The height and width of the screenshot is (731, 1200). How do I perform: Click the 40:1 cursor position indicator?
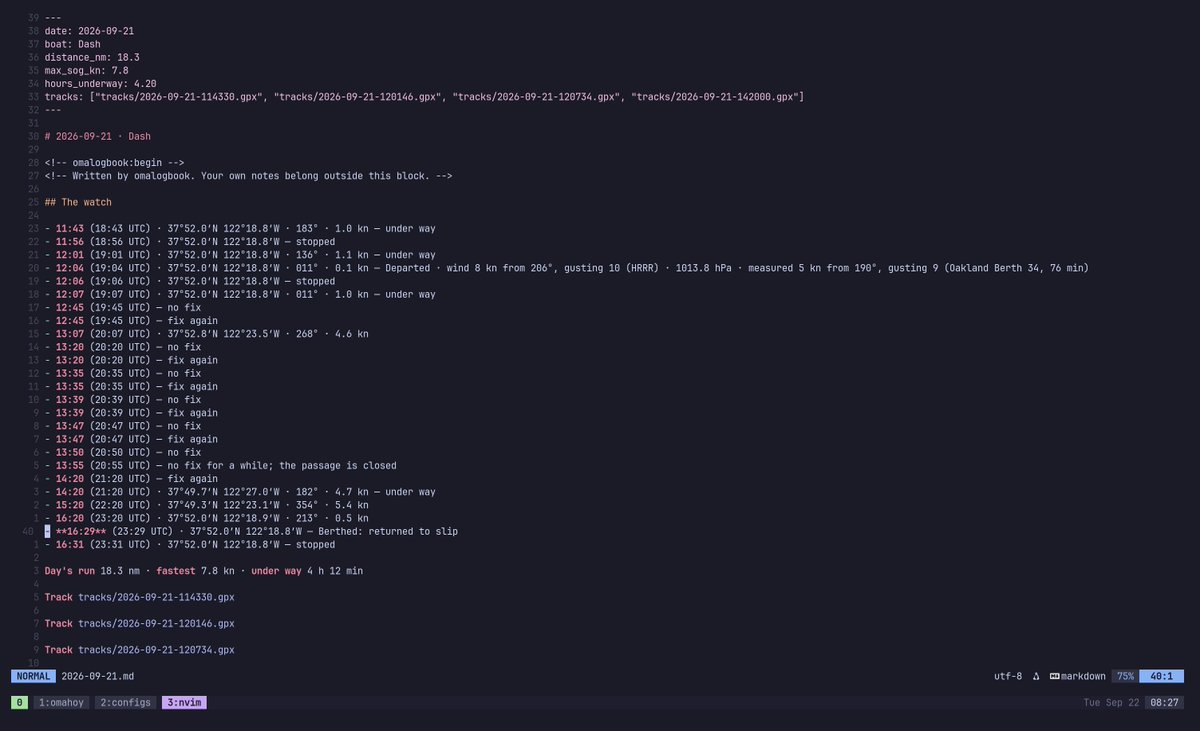(1161, 676)
